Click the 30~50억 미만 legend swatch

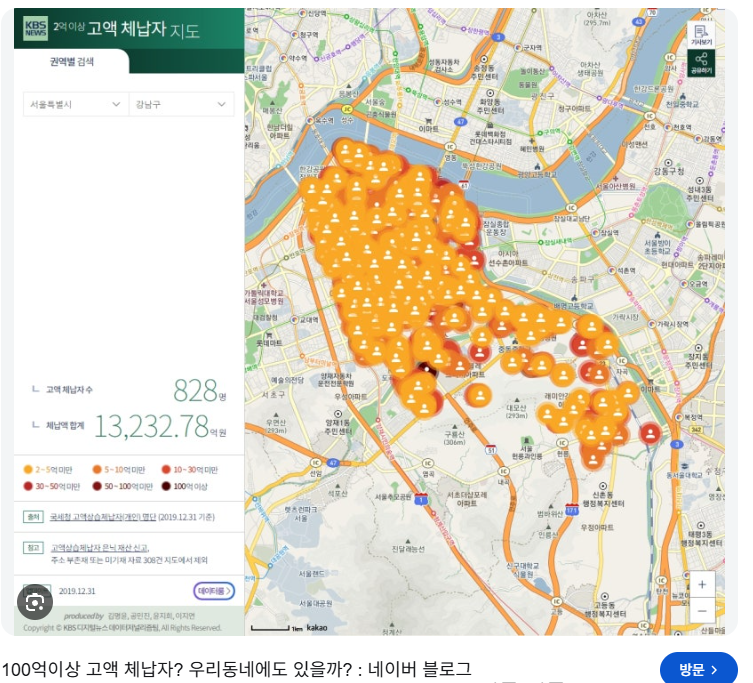(28, 486)
